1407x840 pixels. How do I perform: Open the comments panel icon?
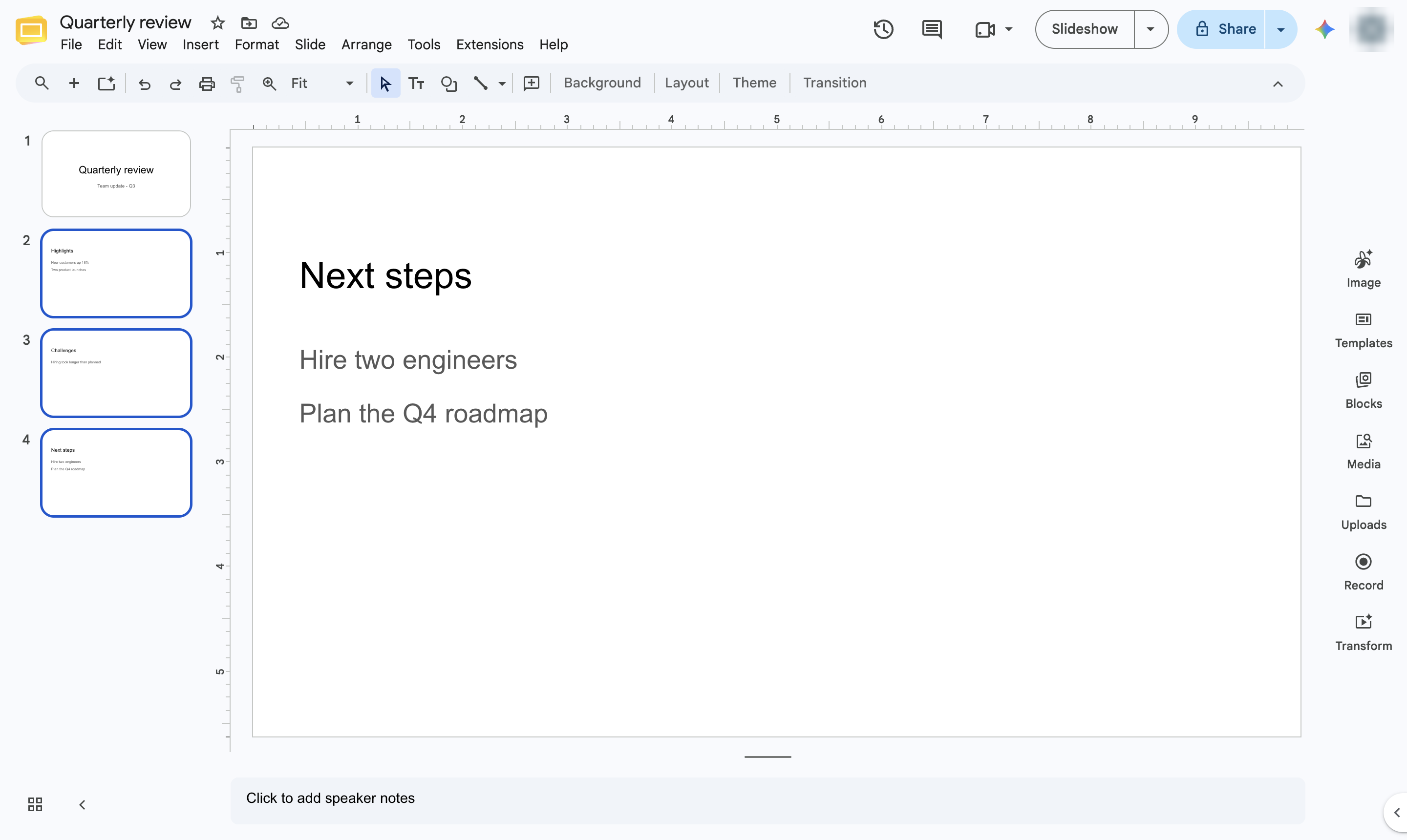tap(932, 29)
